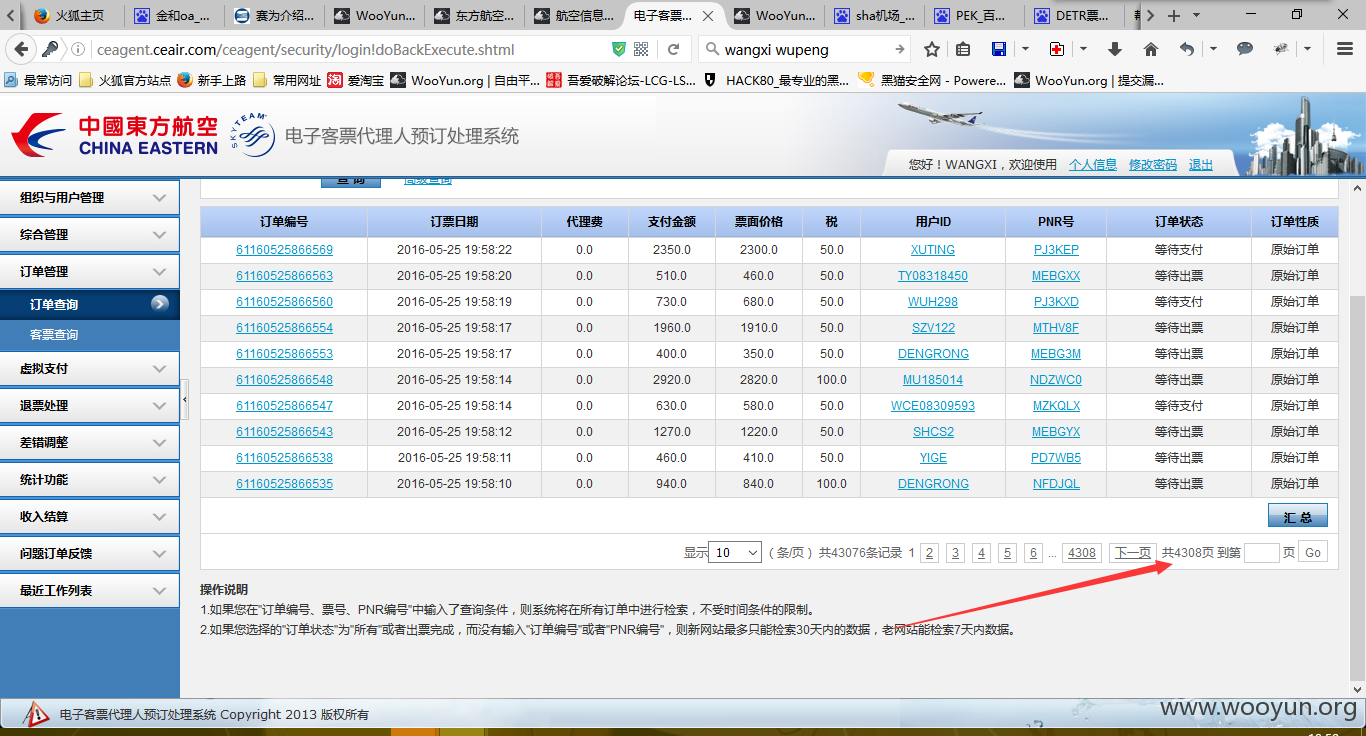Image resolution: width=1366 pixels, height=736 pixels.
Task: Open the Firefox hamburger menu
Action: coord(1345,49)
